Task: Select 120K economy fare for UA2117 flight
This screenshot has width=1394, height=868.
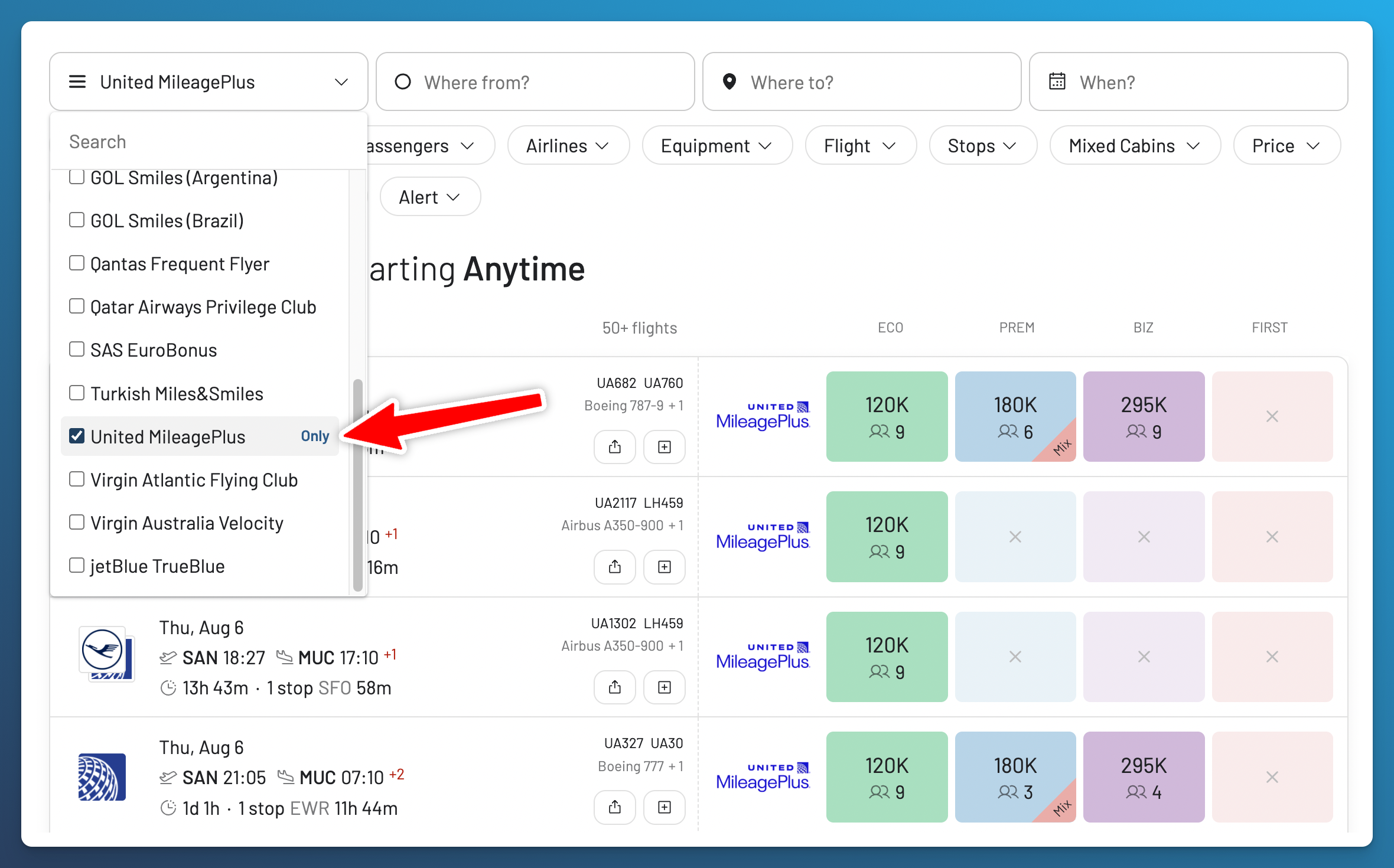Action: 887,537
